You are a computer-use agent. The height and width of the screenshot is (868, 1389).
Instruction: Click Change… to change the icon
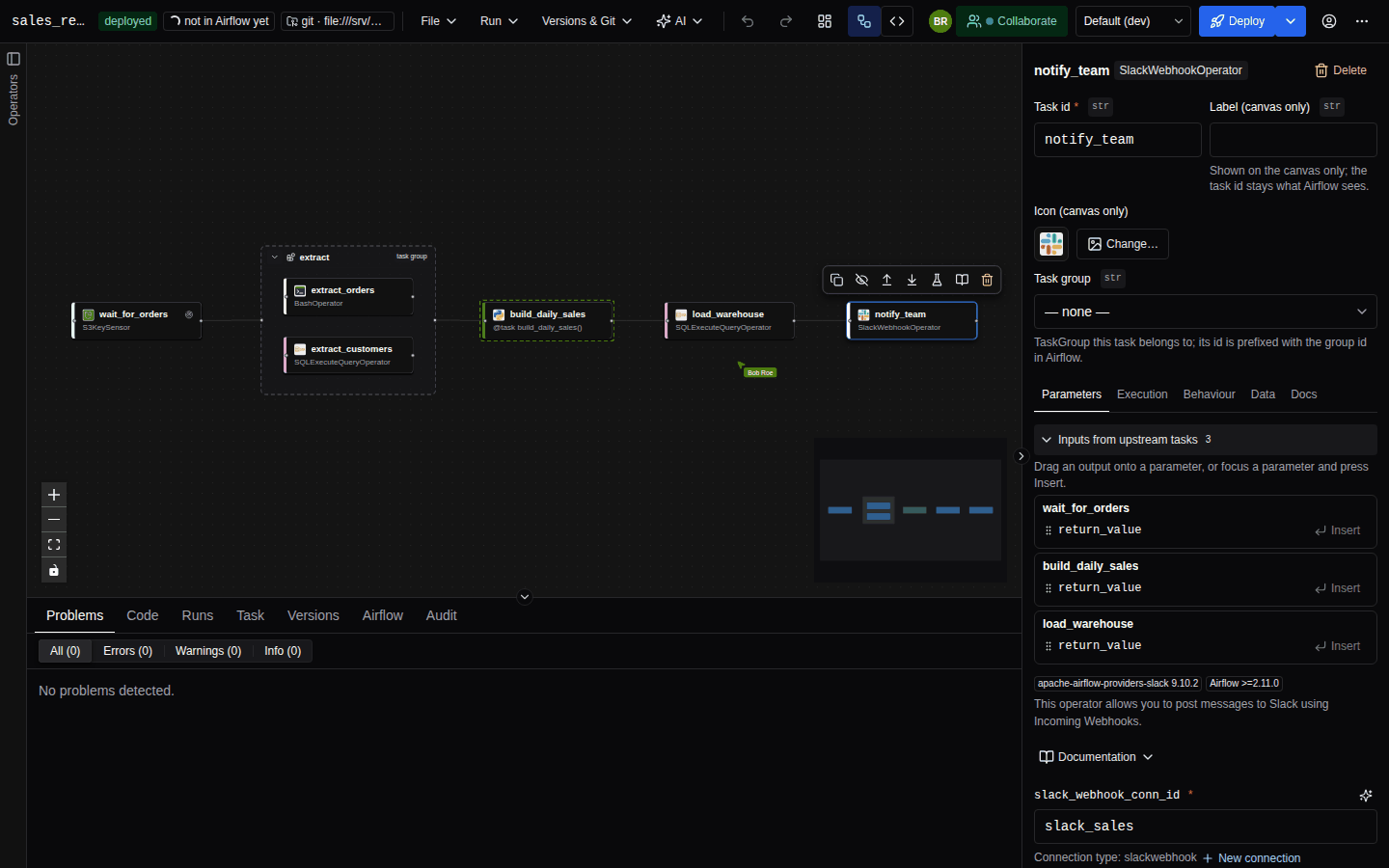point(1123,244)
